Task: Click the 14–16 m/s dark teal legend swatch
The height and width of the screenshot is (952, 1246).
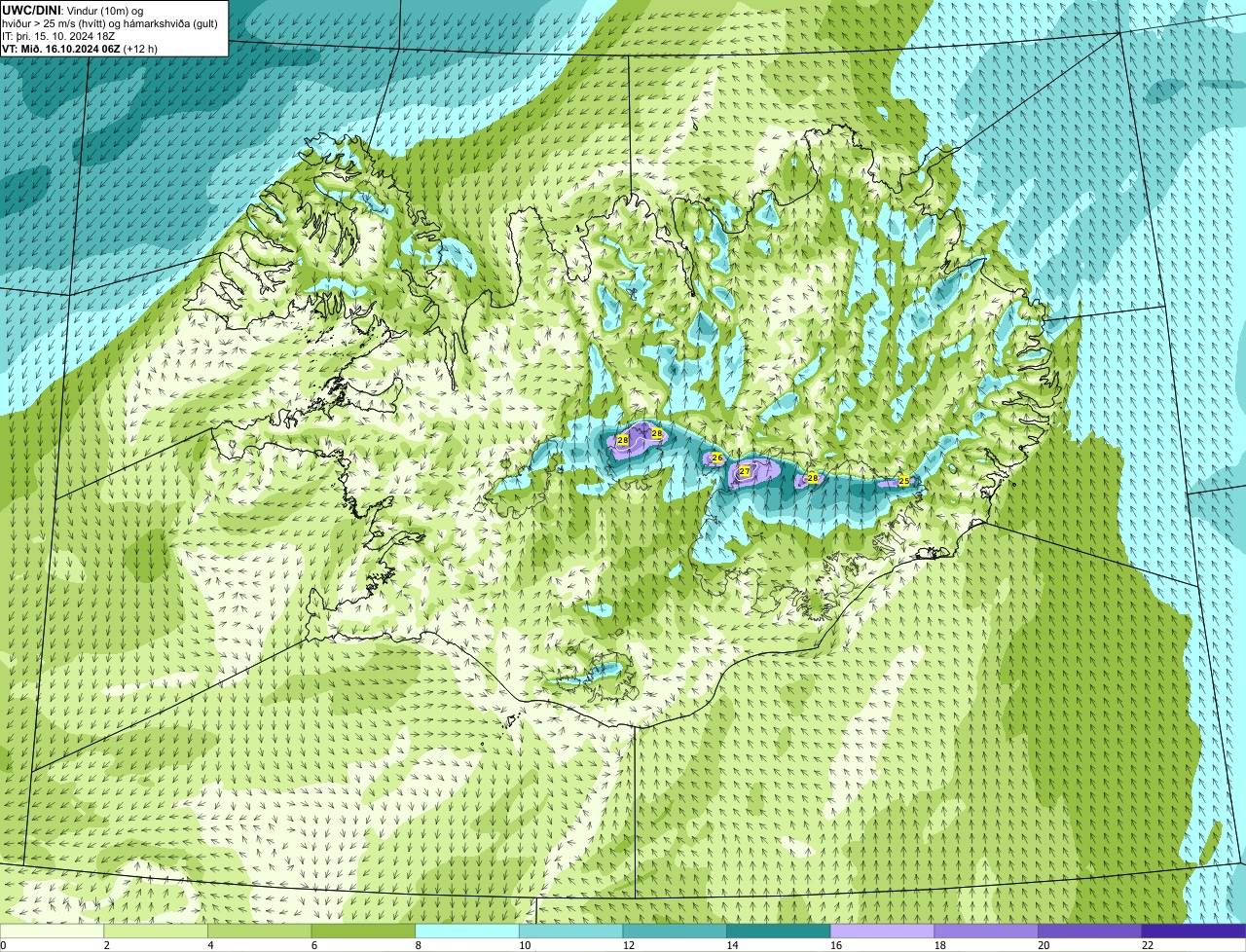Action: click(779, 931)
